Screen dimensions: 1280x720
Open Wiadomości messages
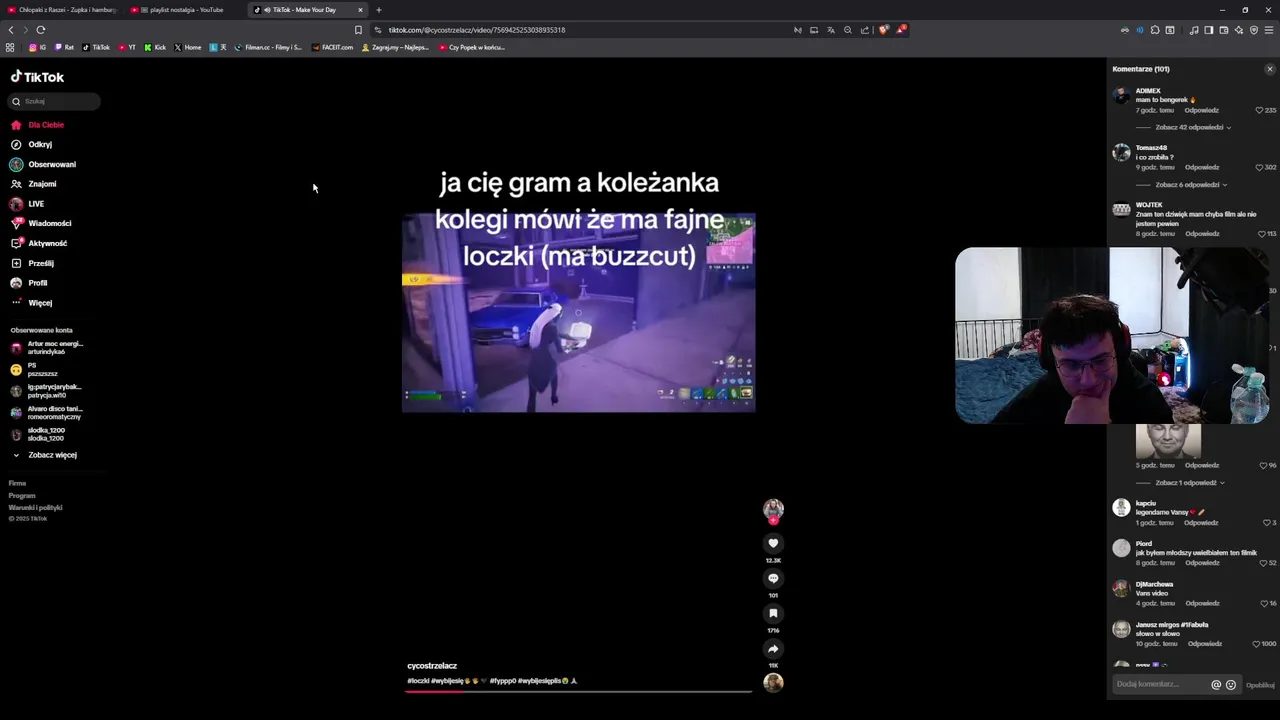coord(40,223)
